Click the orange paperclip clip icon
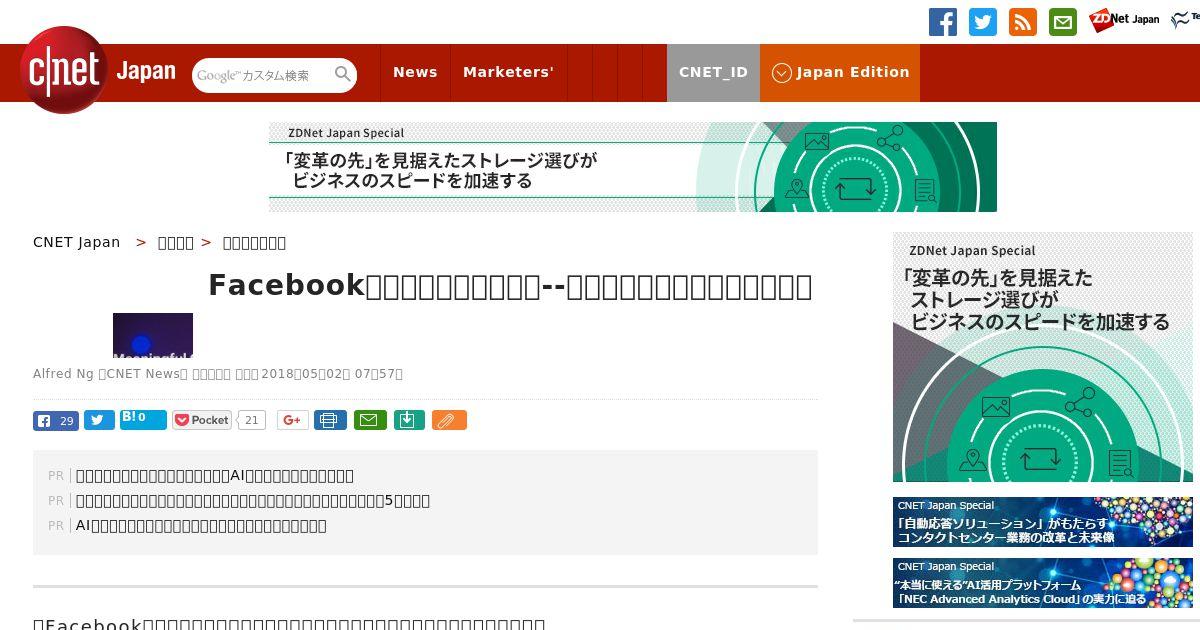Screen dimensions: 1200x630 [x=449, y=420]
